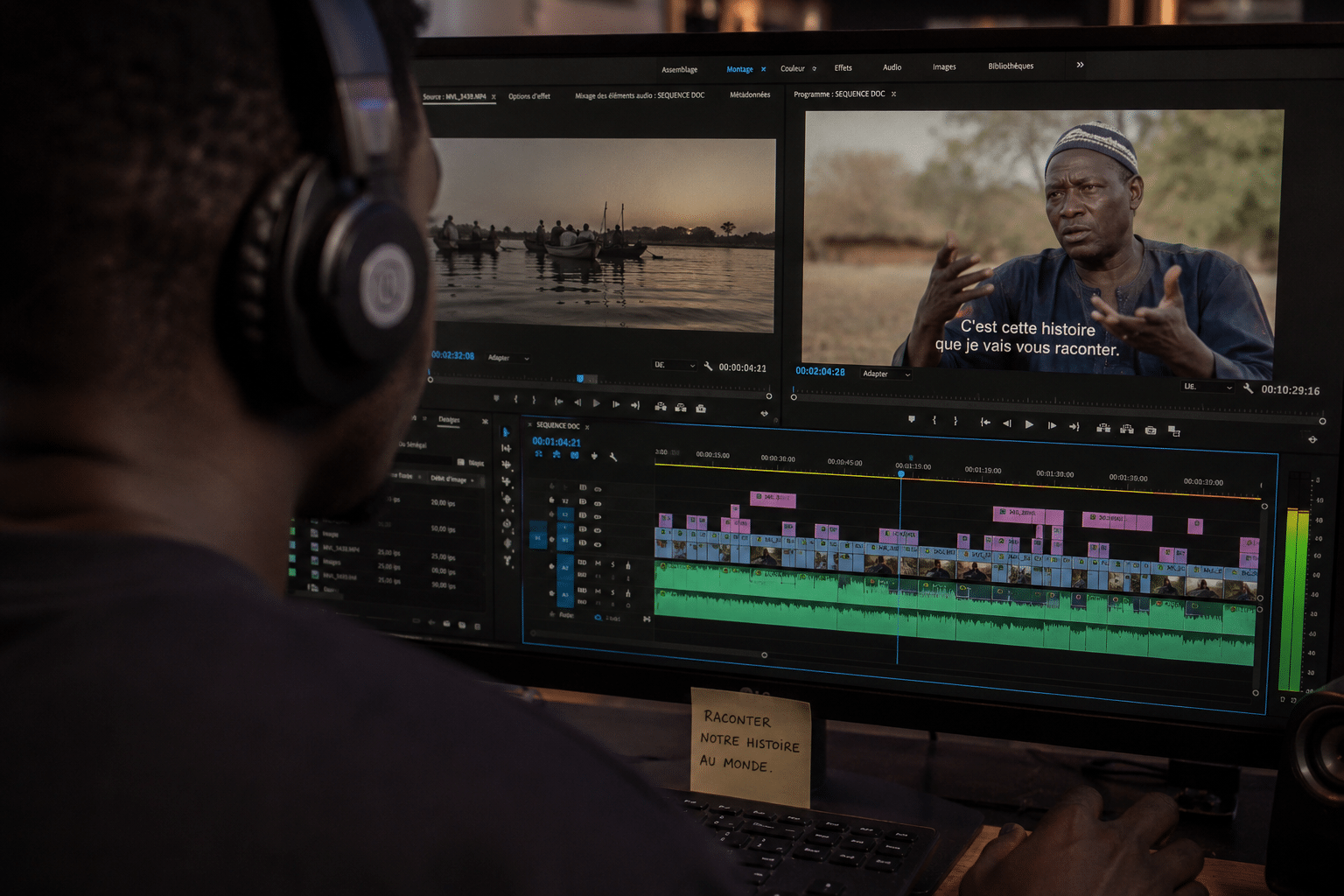Open Adapter zoom dropdown in Source monitor
This screenshot has width=1344, height=896.
click(508, 358)
